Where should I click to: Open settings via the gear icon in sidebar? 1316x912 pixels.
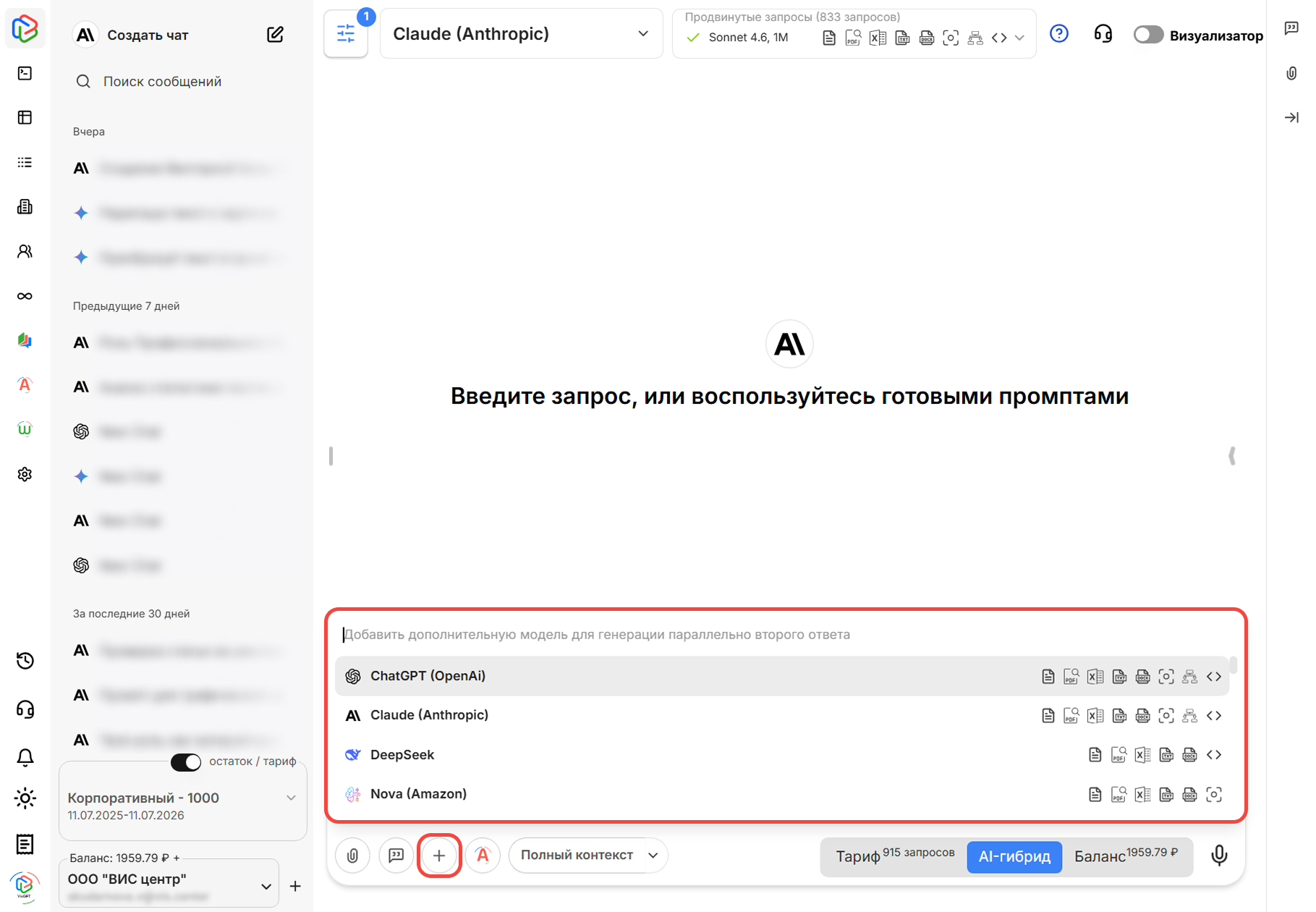click(x=25, y=473)
